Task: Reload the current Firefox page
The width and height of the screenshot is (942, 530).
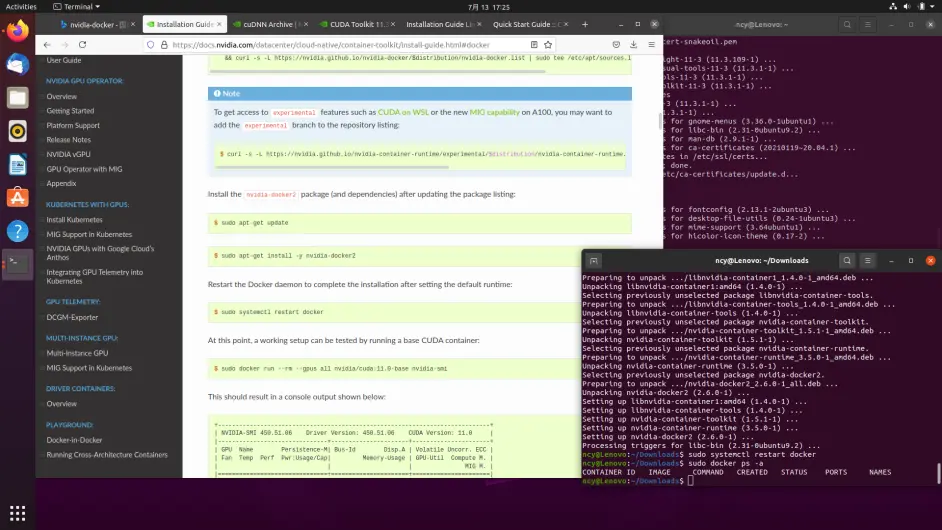Action: 82,44
